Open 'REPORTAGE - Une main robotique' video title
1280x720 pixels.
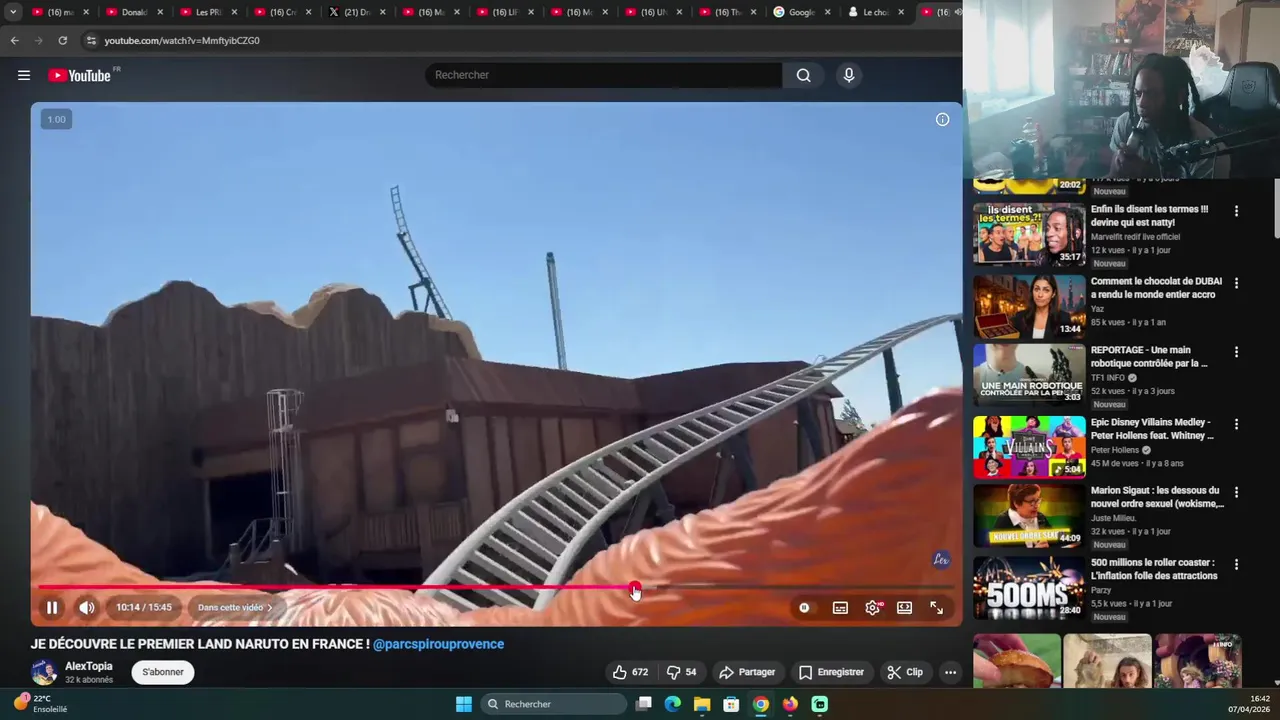point(1148,357)
